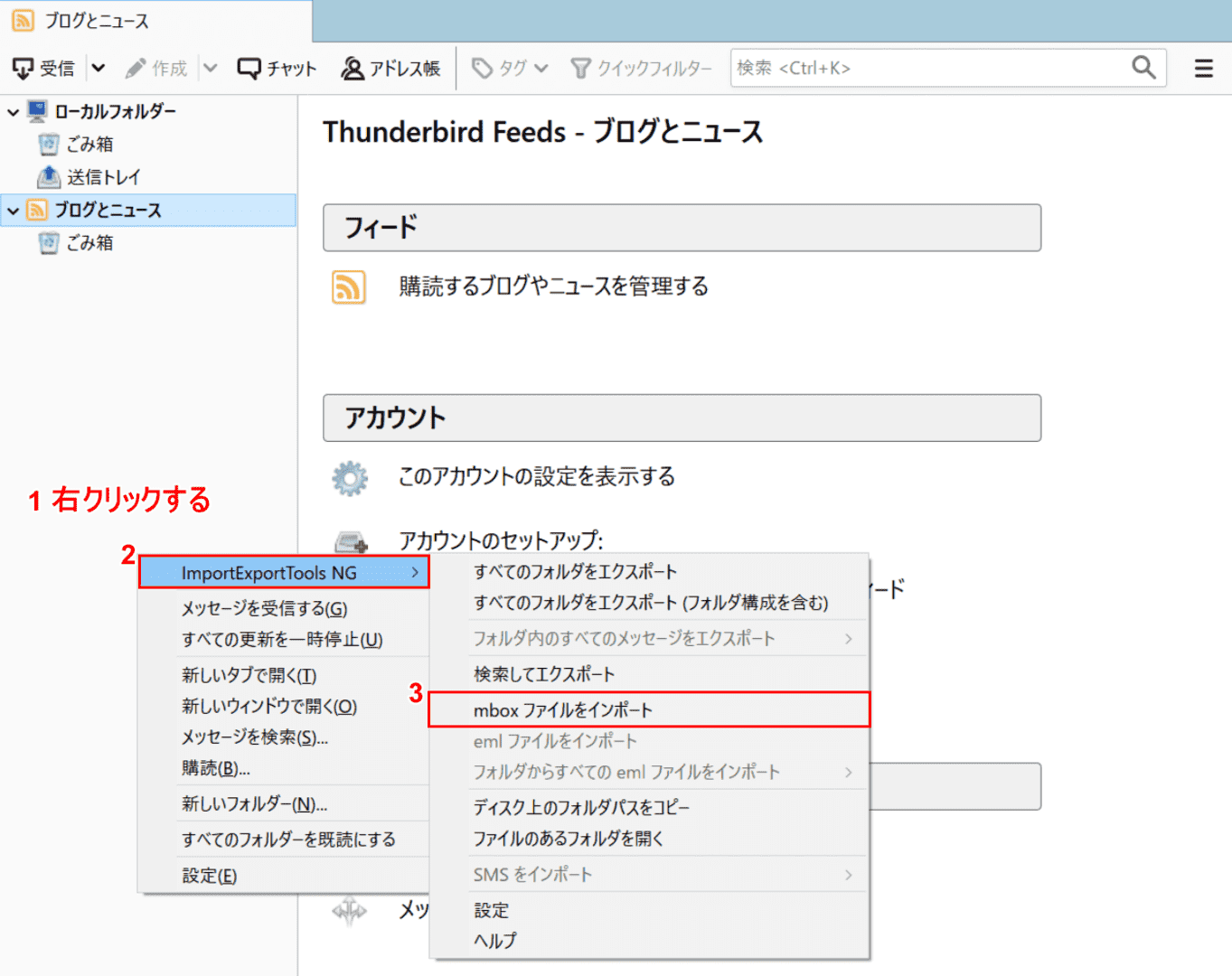Viewport: 1232px width, 976px height.
Task: Open the アドレス帳 address book
Action: click(390, 69)
